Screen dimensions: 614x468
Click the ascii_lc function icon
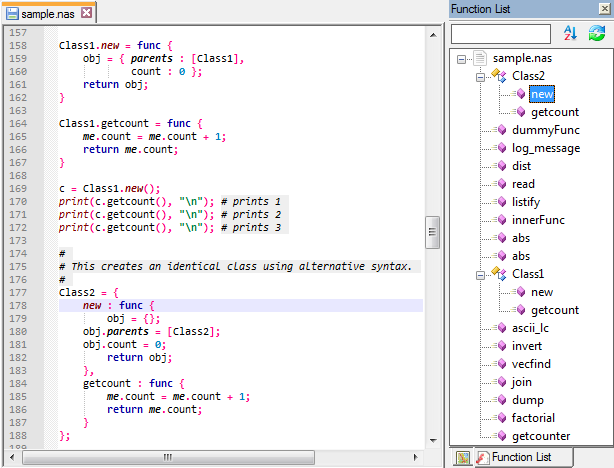502,328
